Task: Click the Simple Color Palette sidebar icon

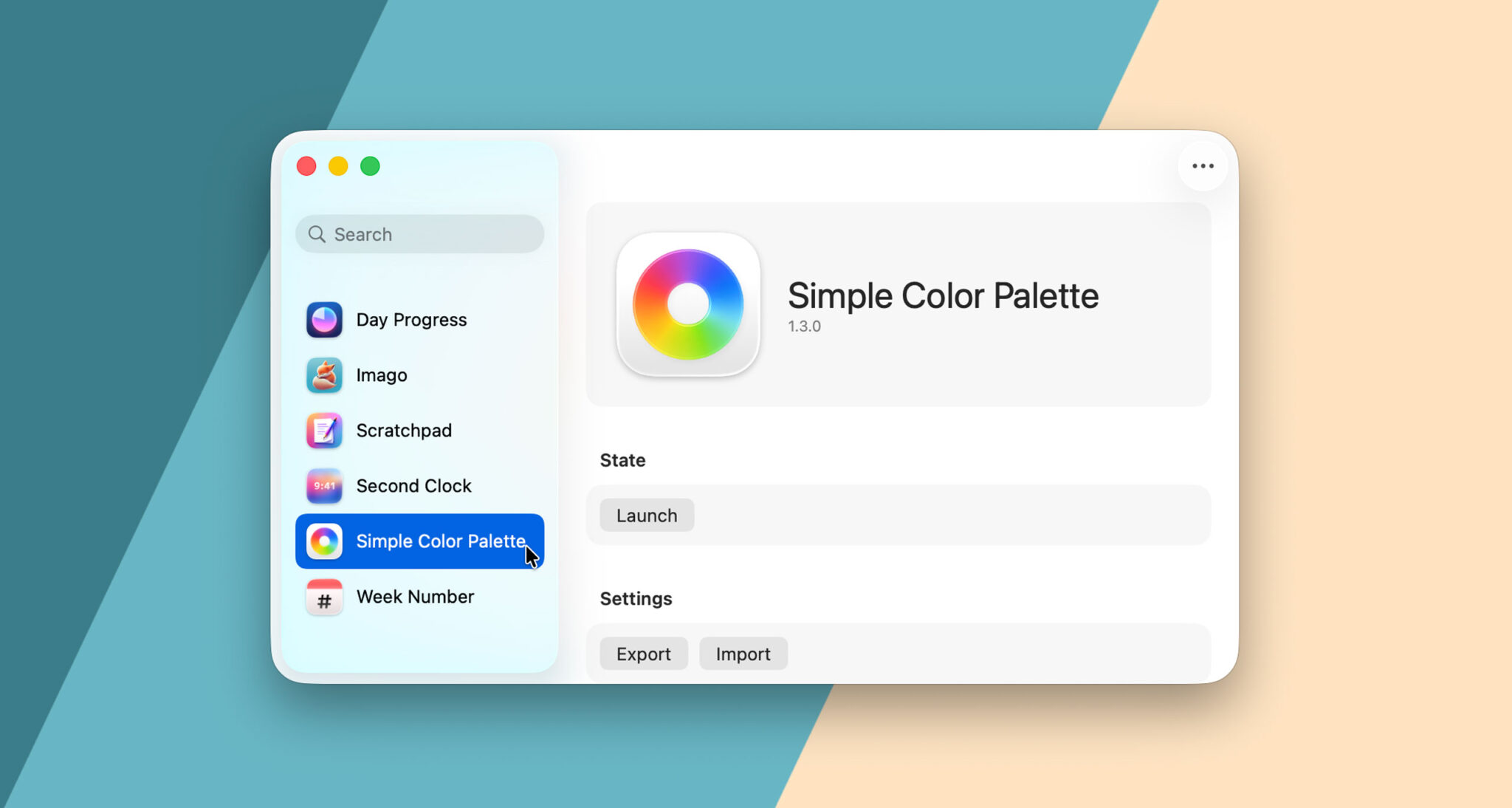Action: (324, 541)
